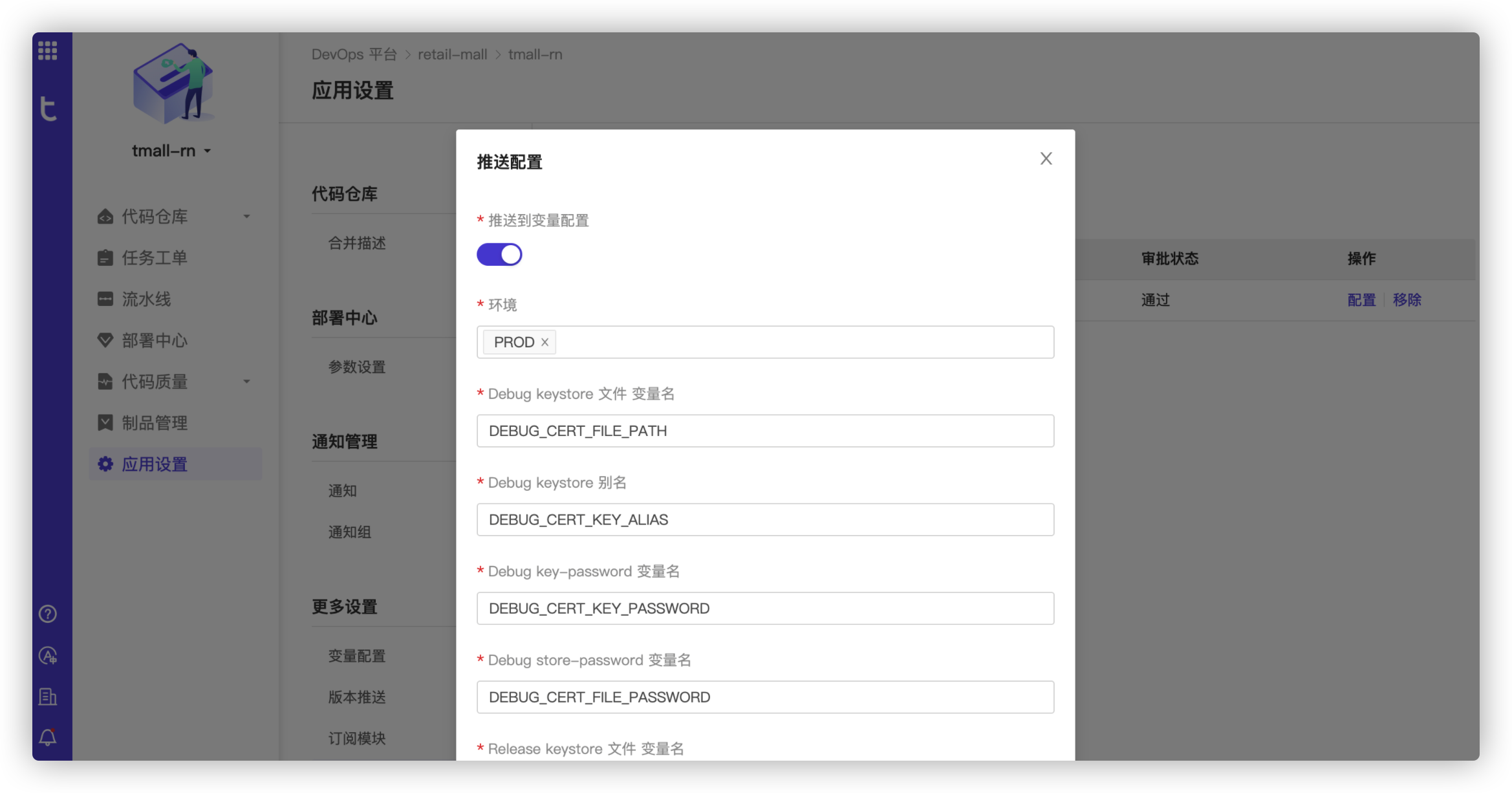Open 部署中心 deployment center icon
The image size is (1512, 793).
pos(105,340)
